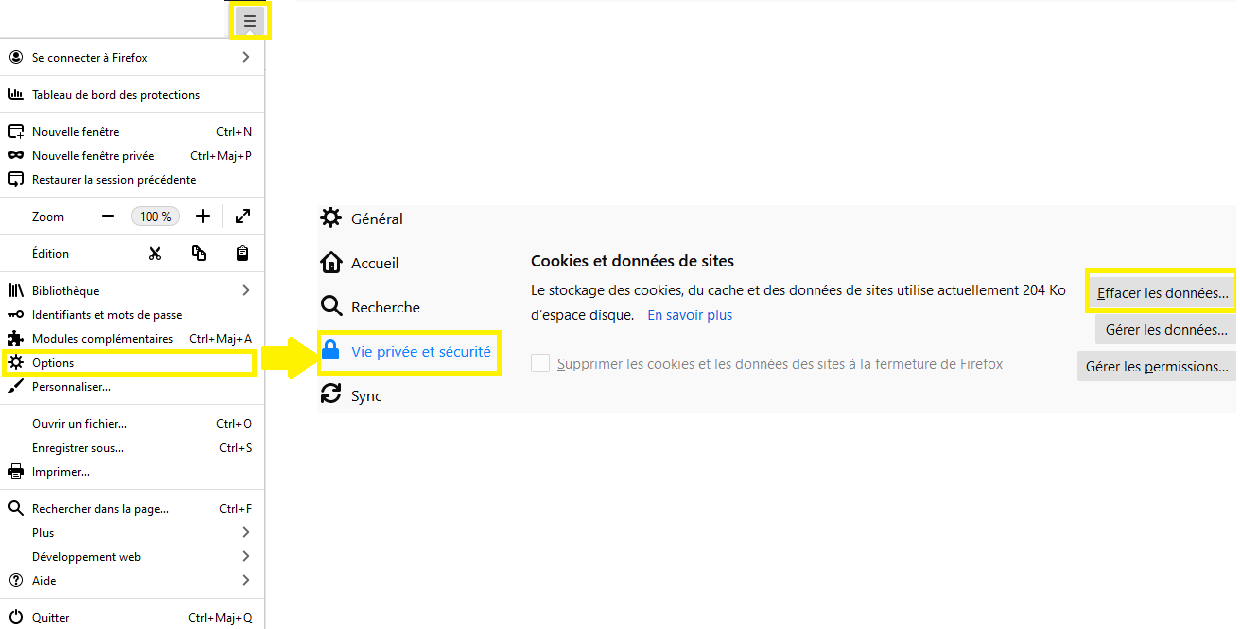Expand the Bibliothèque submenu
Screen dimensions: 1240x629
(246, 291)
